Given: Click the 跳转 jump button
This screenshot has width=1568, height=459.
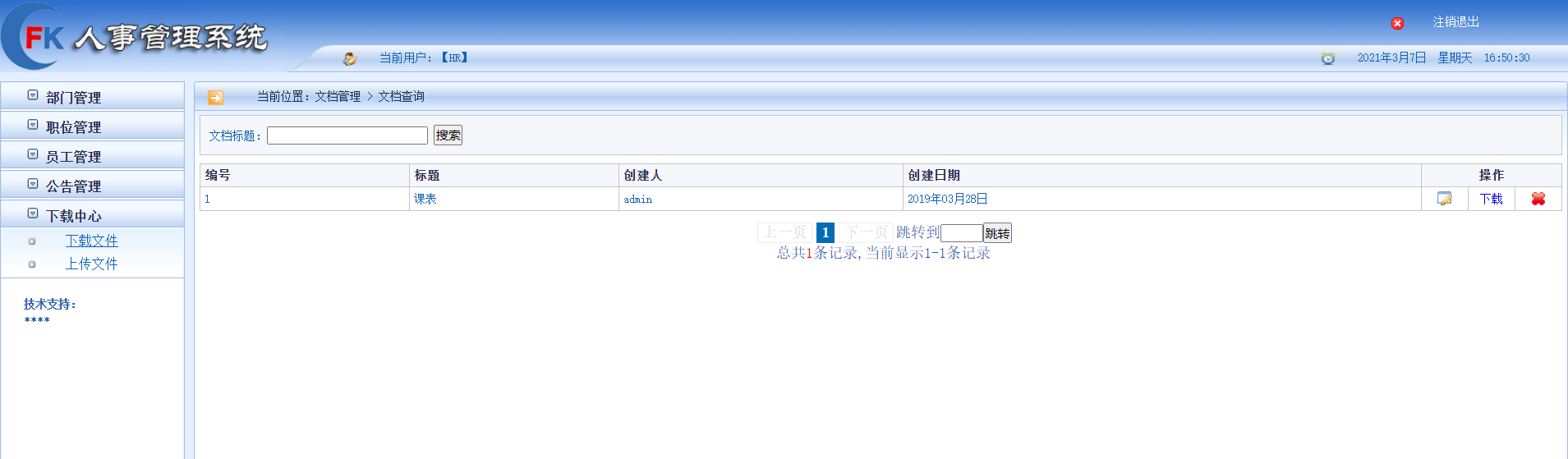Looking at the screenshot, I should (997, 233).
